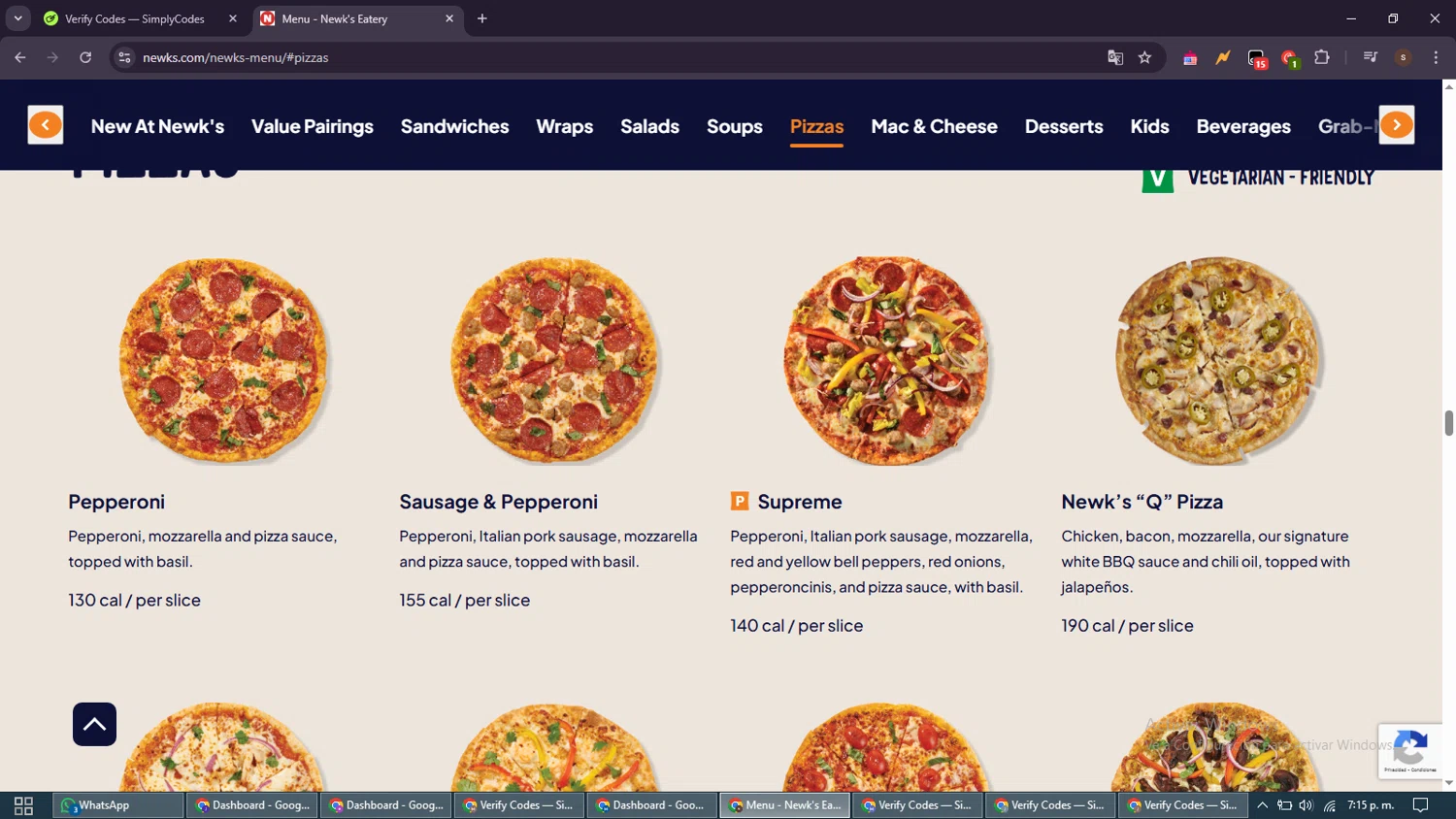
Task: Click the translate page icon
Action: pos(1115,57)
